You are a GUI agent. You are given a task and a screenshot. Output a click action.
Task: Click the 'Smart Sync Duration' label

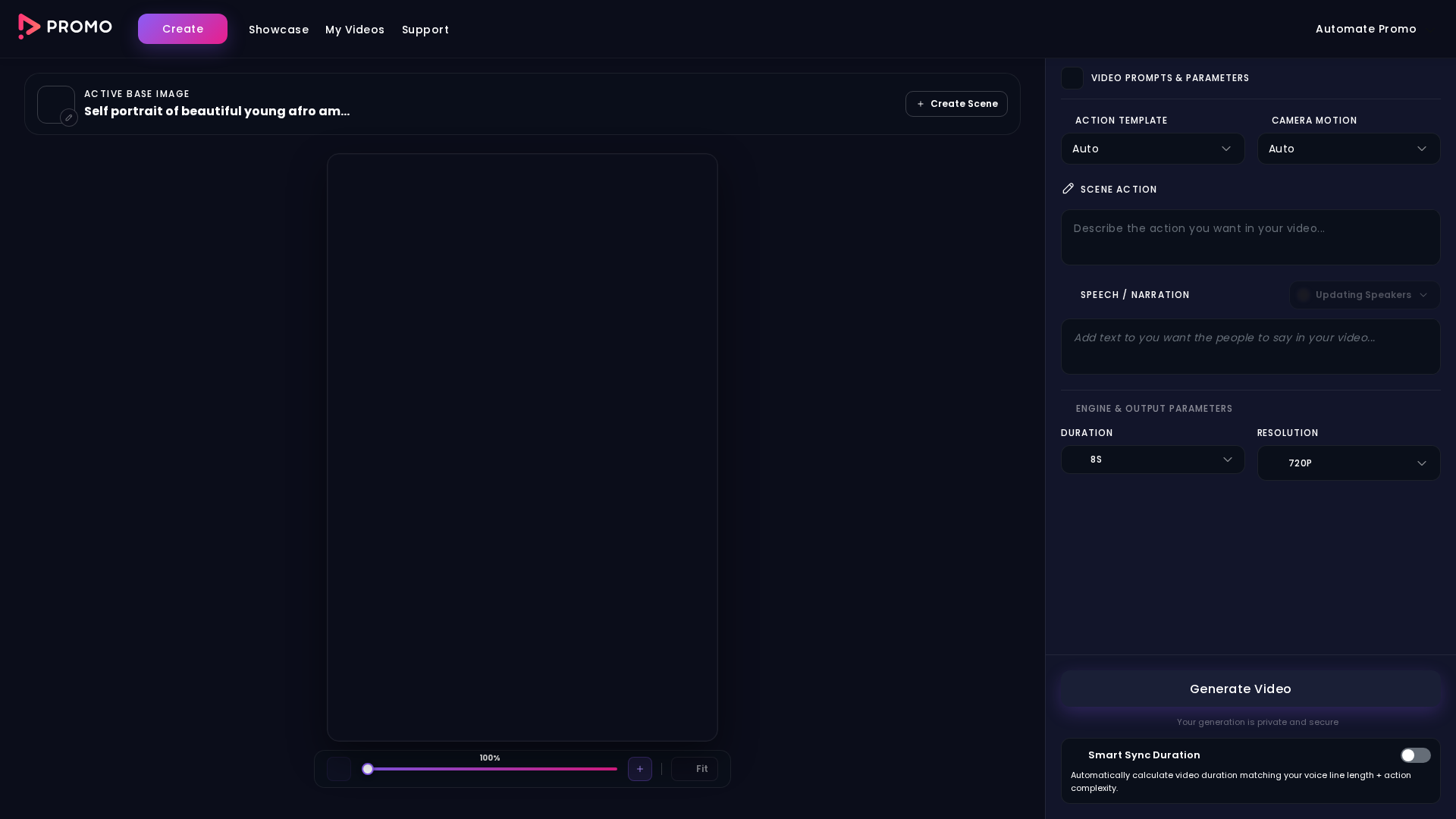pyautogui.click(x=1144, y=755)
